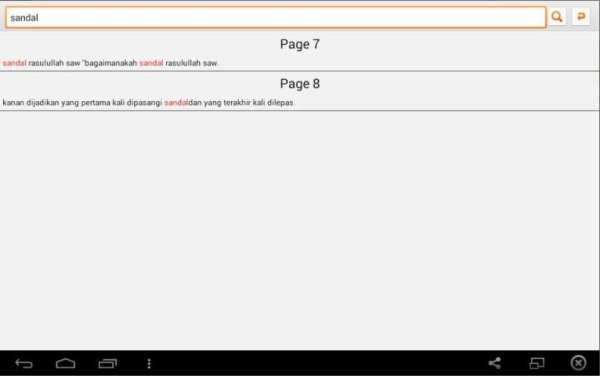
Task: Select the snippet 'kanan dijadikan yang pertama kali'
Action: 148,103
